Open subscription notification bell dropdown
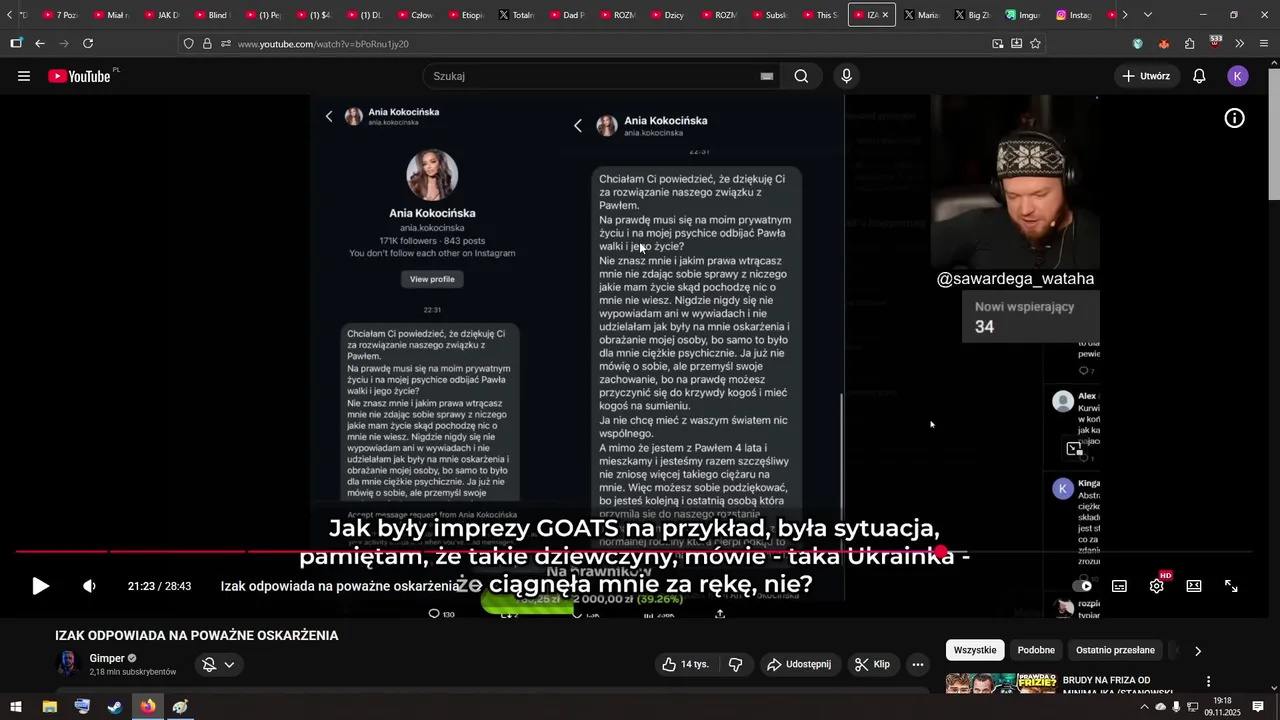Screen dimensions: 1280x720 point(218,664)
